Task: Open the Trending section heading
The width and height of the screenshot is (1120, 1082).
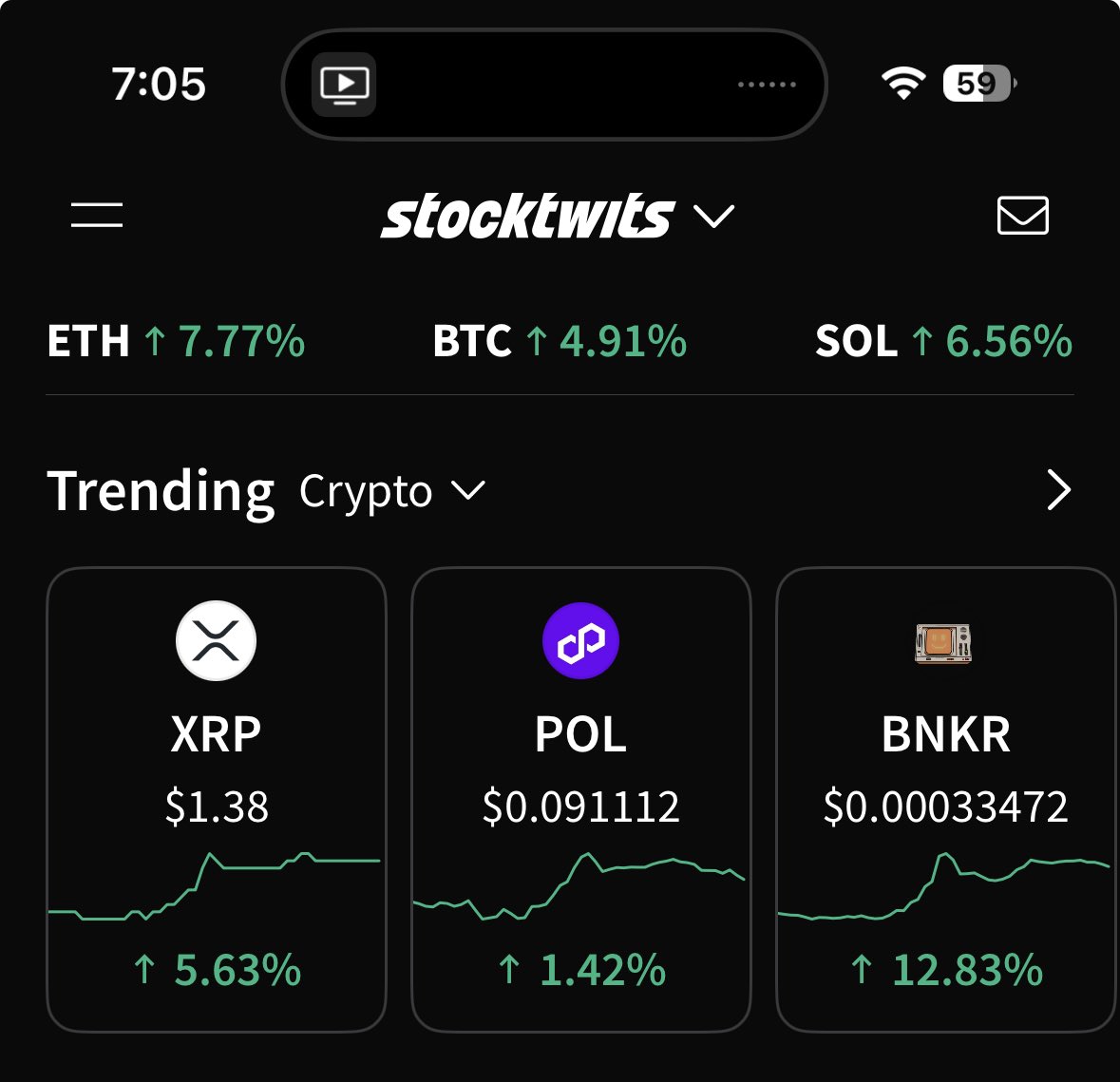Action: (x=161, y=491)
